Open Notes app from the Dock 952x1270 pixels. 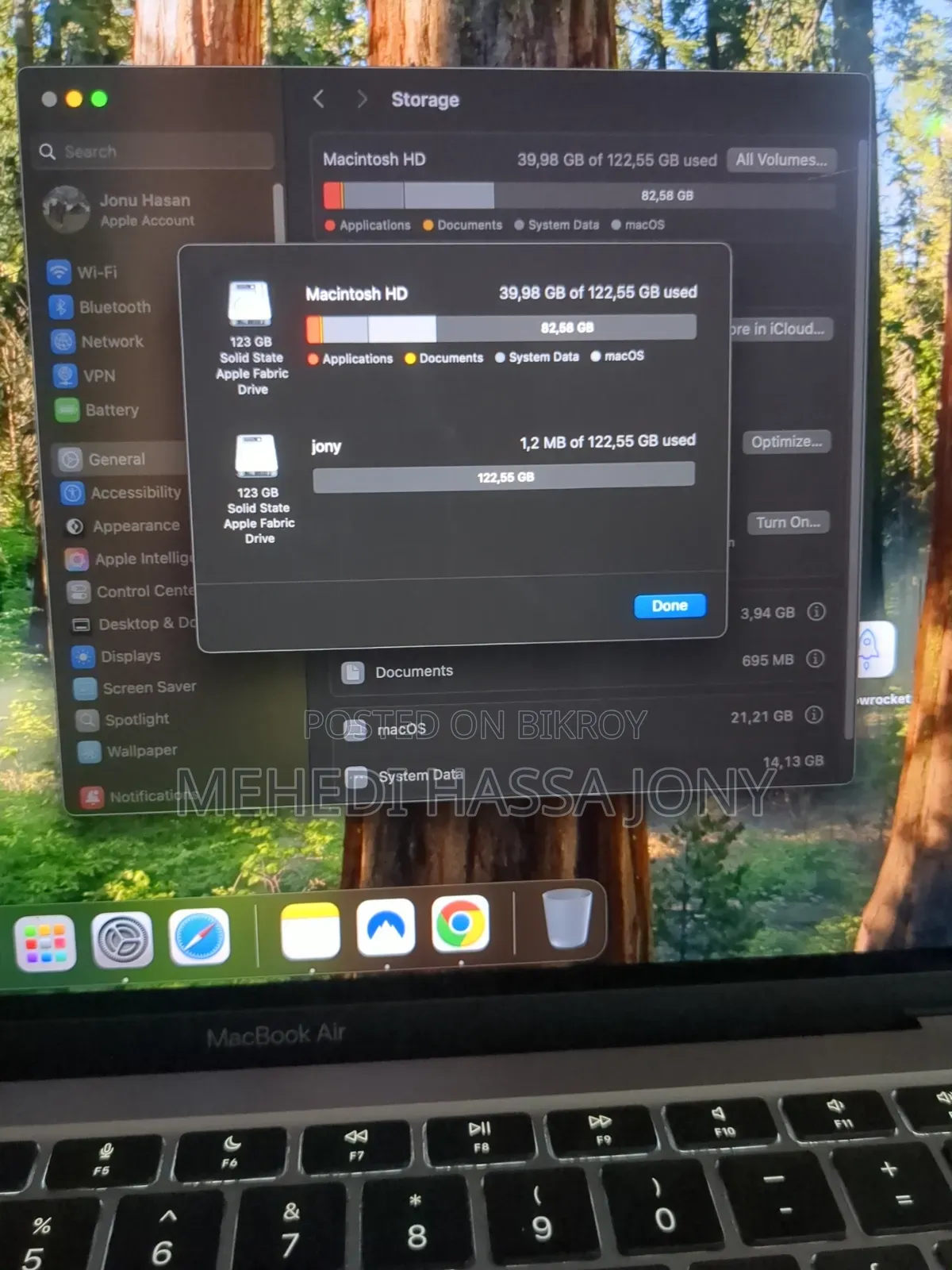tap(310, 930)
